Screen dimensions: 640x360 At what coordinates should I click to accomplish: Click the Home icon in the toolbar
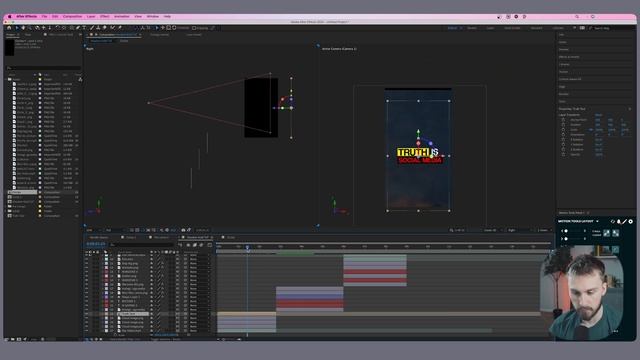point(9,28)
